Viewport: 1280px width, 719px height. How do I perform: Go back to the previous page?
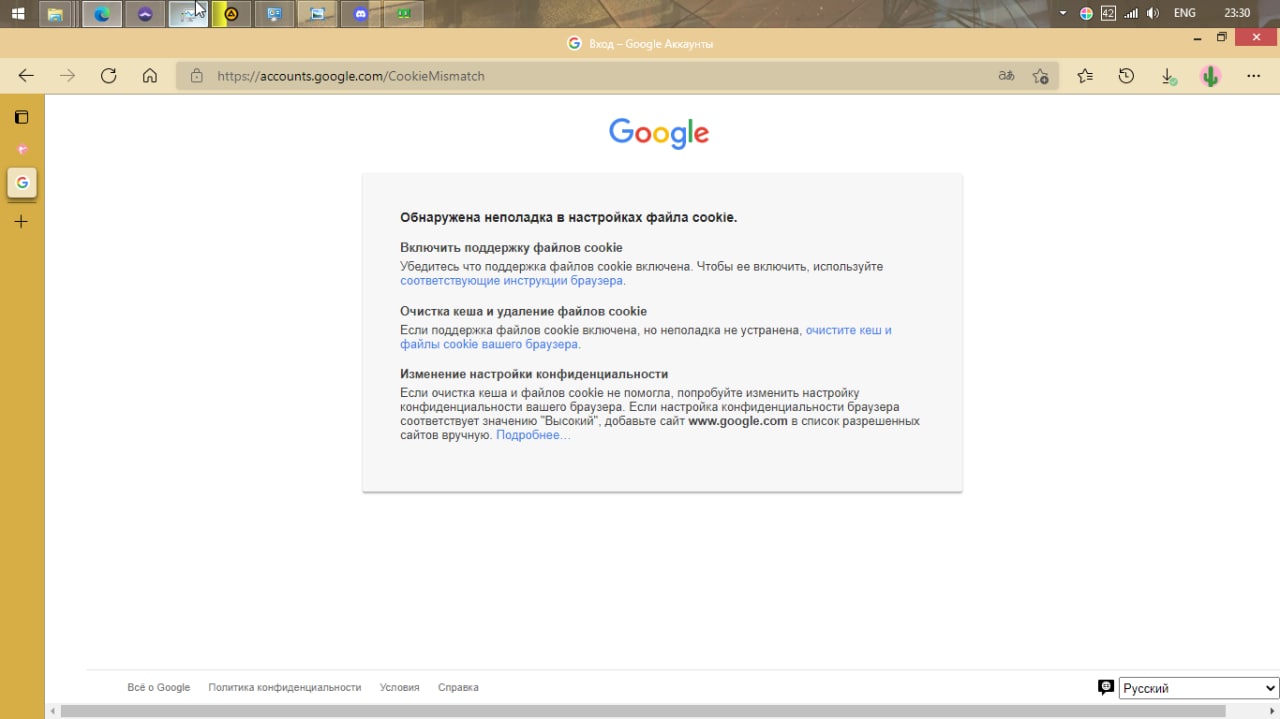click(27, 76)
